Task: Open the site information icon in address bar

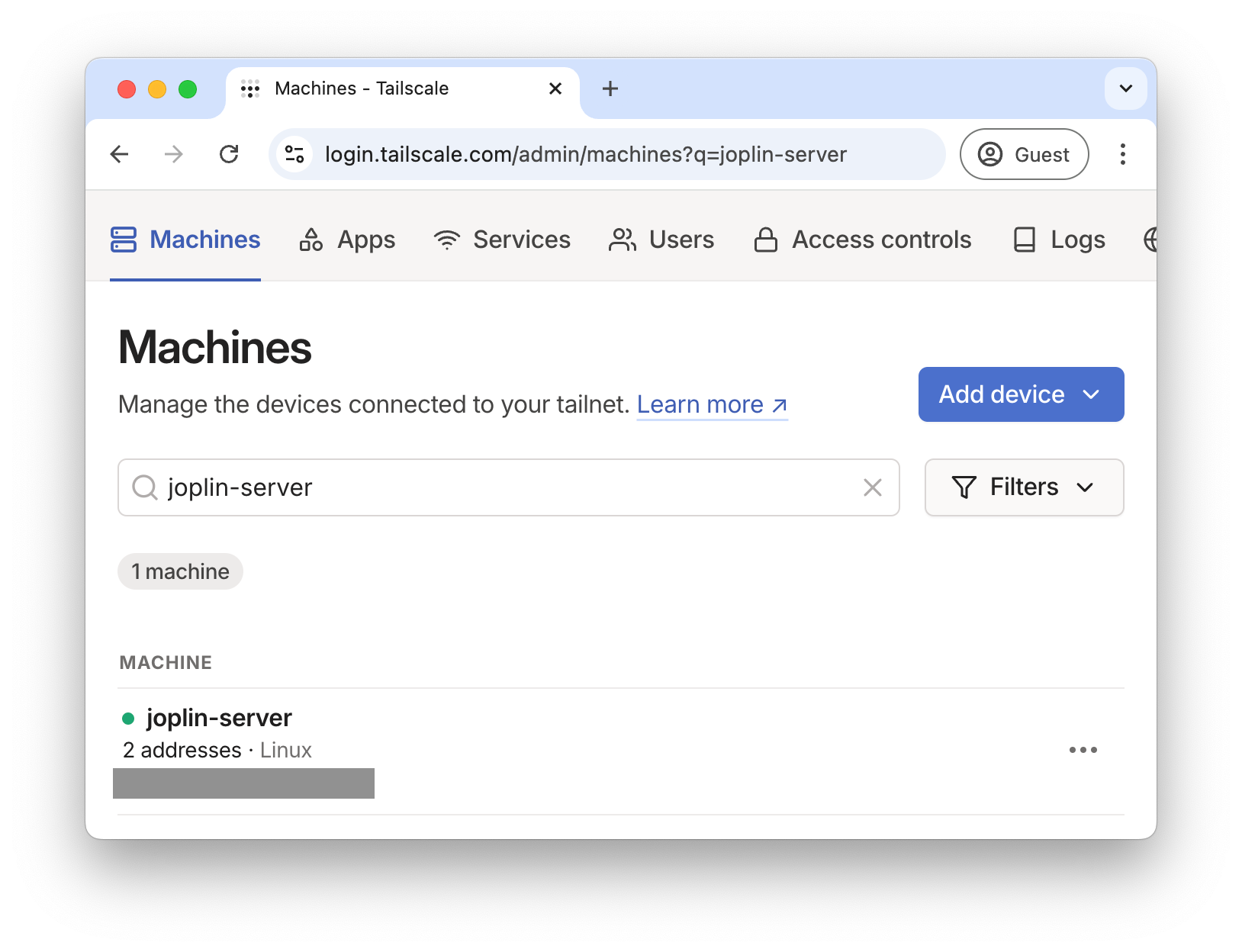Action: (294, 155)
